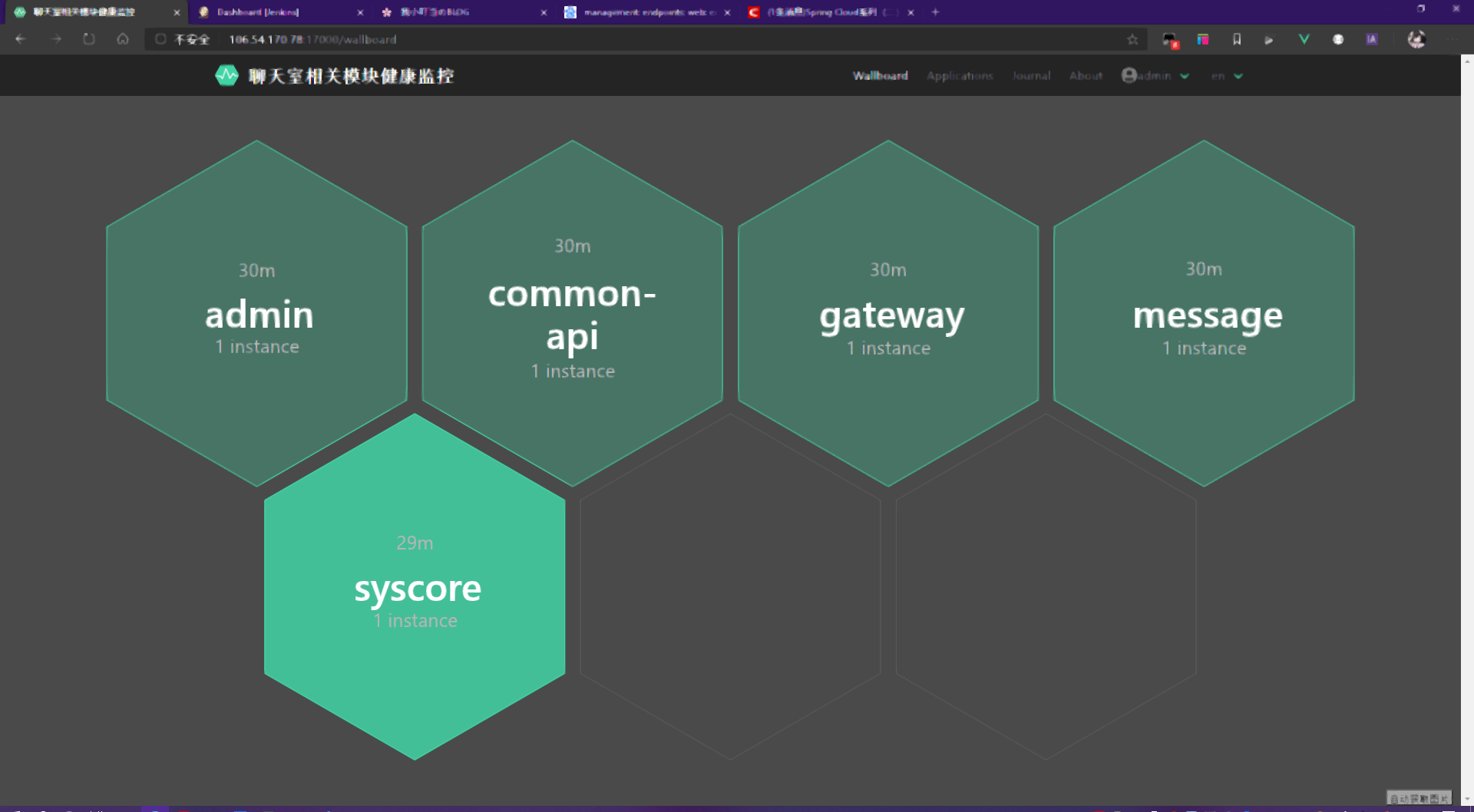
Task: Open the Journal page
Action: pos(1030,75)
